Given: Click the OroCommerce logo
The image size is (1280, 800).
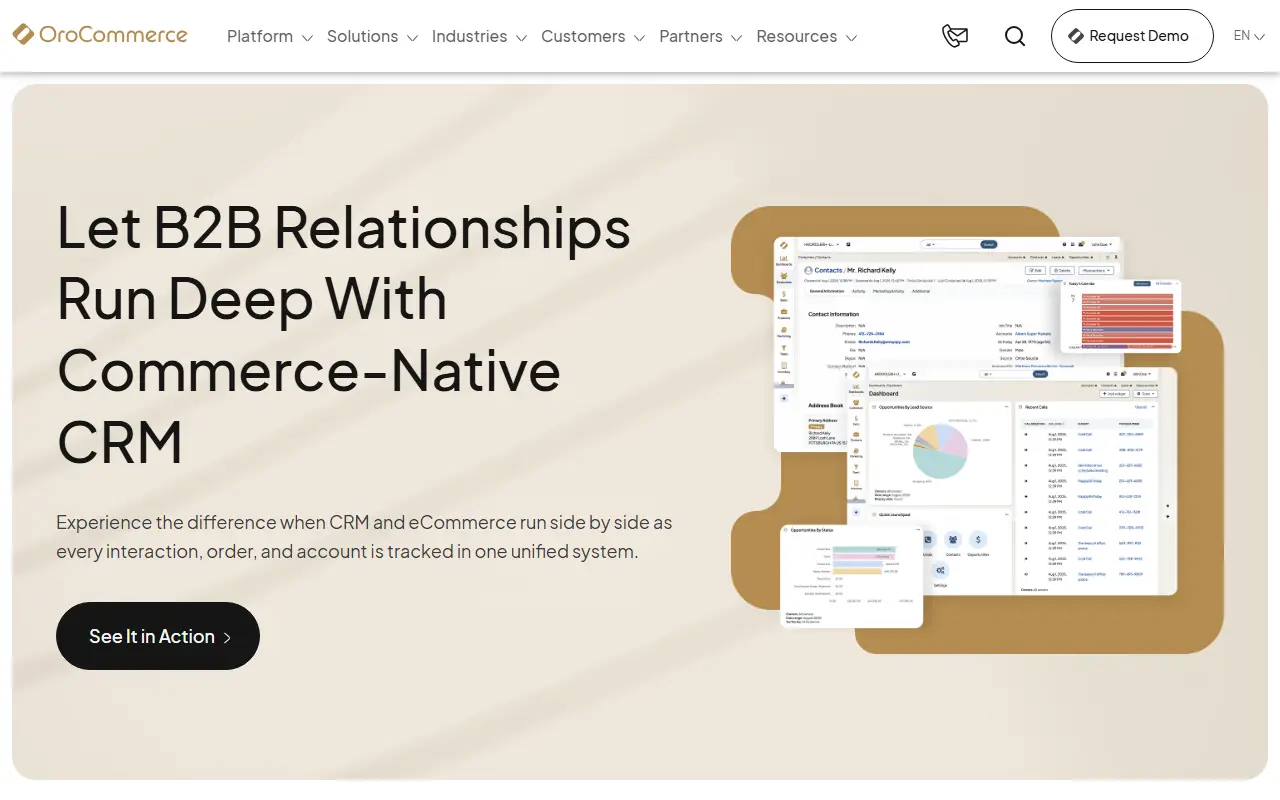Looking at the screenshot, I should coord(100,35).
